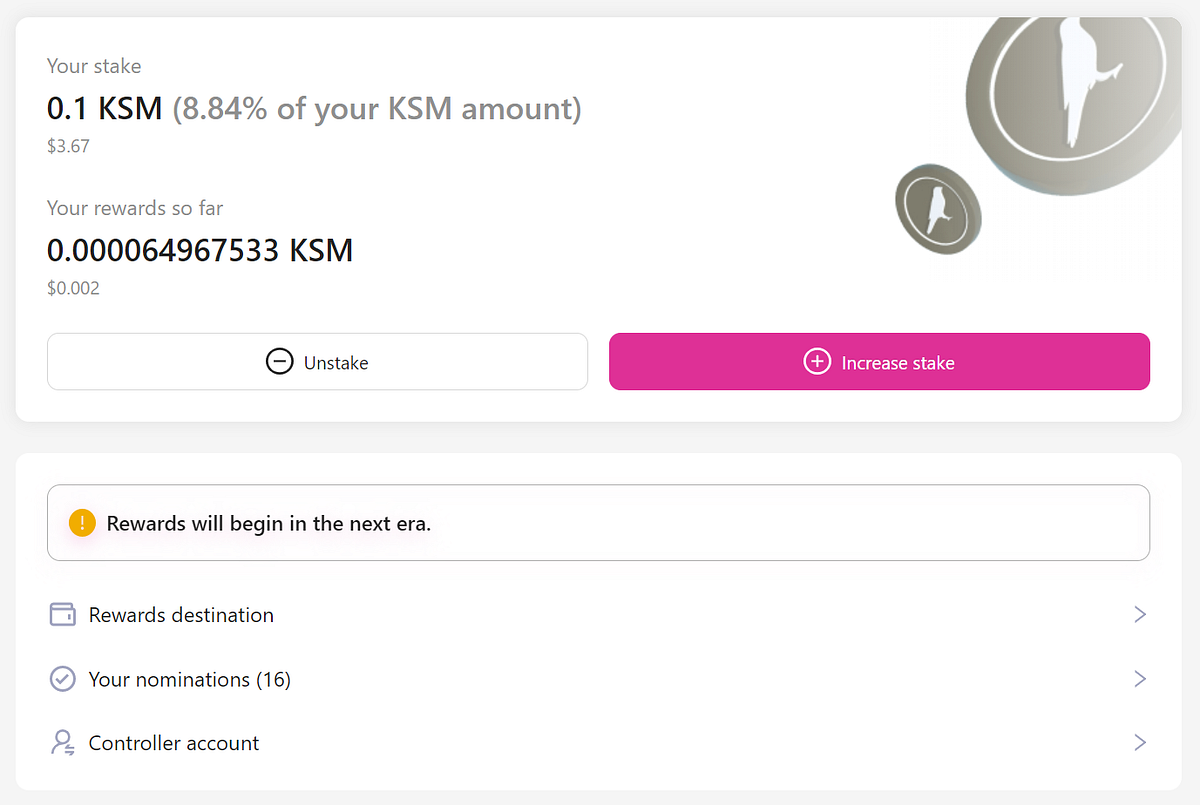
Task: Click the wallet icon beside Rewards destination
Action: 63,615
